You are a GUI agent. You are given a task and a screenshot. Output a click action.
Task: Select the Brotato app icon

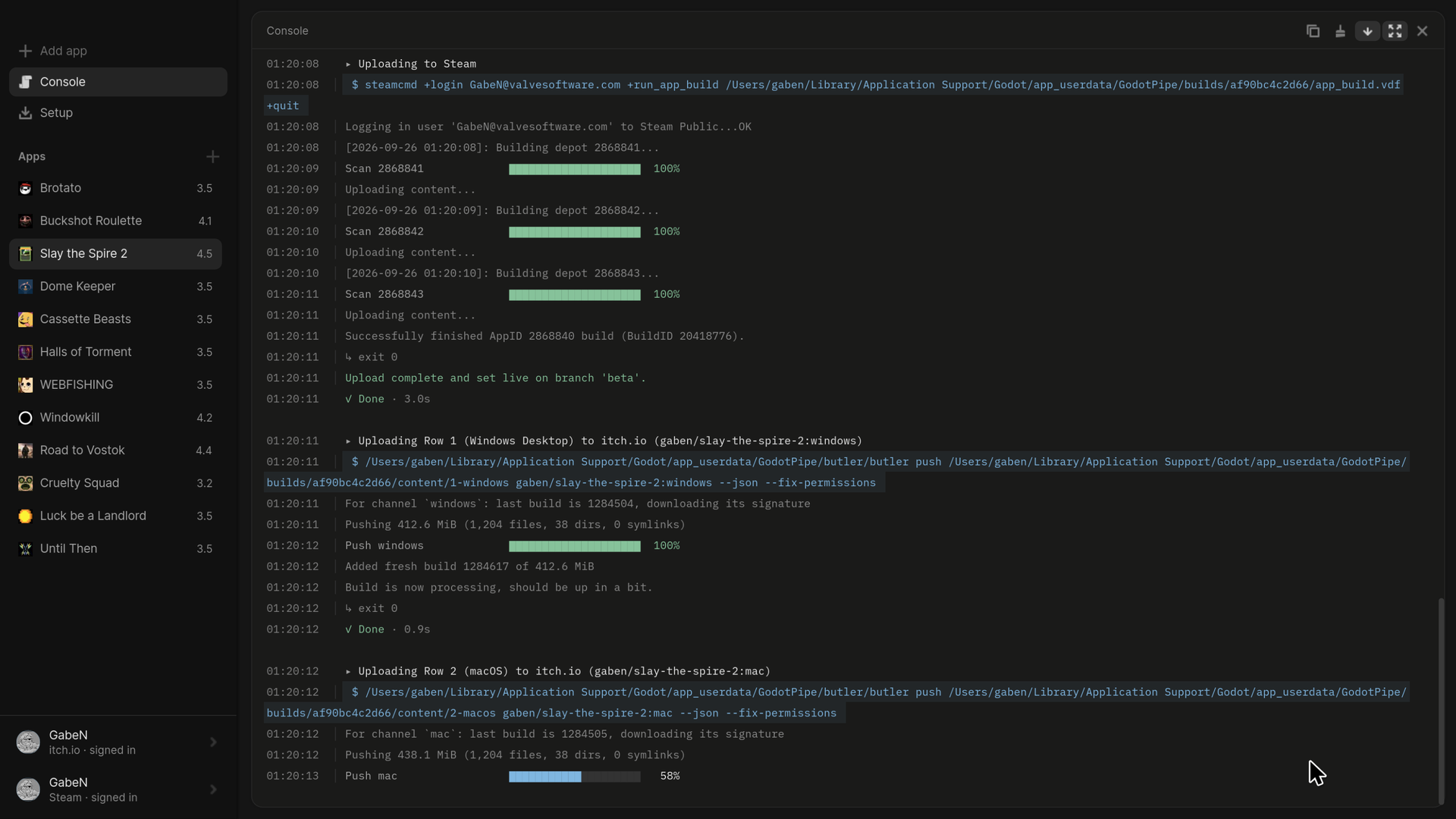tap(25, 188)
